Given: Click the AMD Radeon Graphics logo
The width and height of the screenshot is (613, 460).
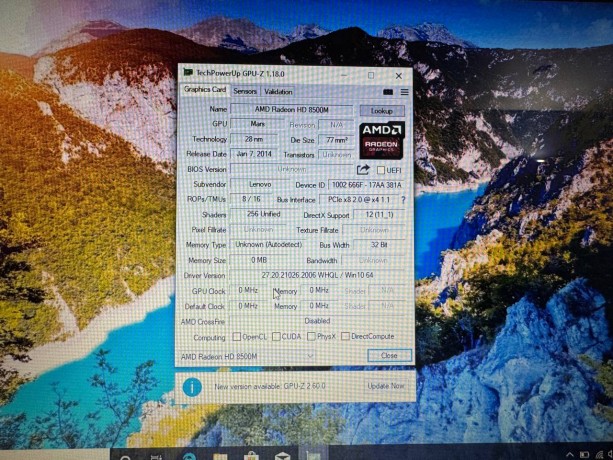Looking at the screenshot, I should [x=382, y=140].
